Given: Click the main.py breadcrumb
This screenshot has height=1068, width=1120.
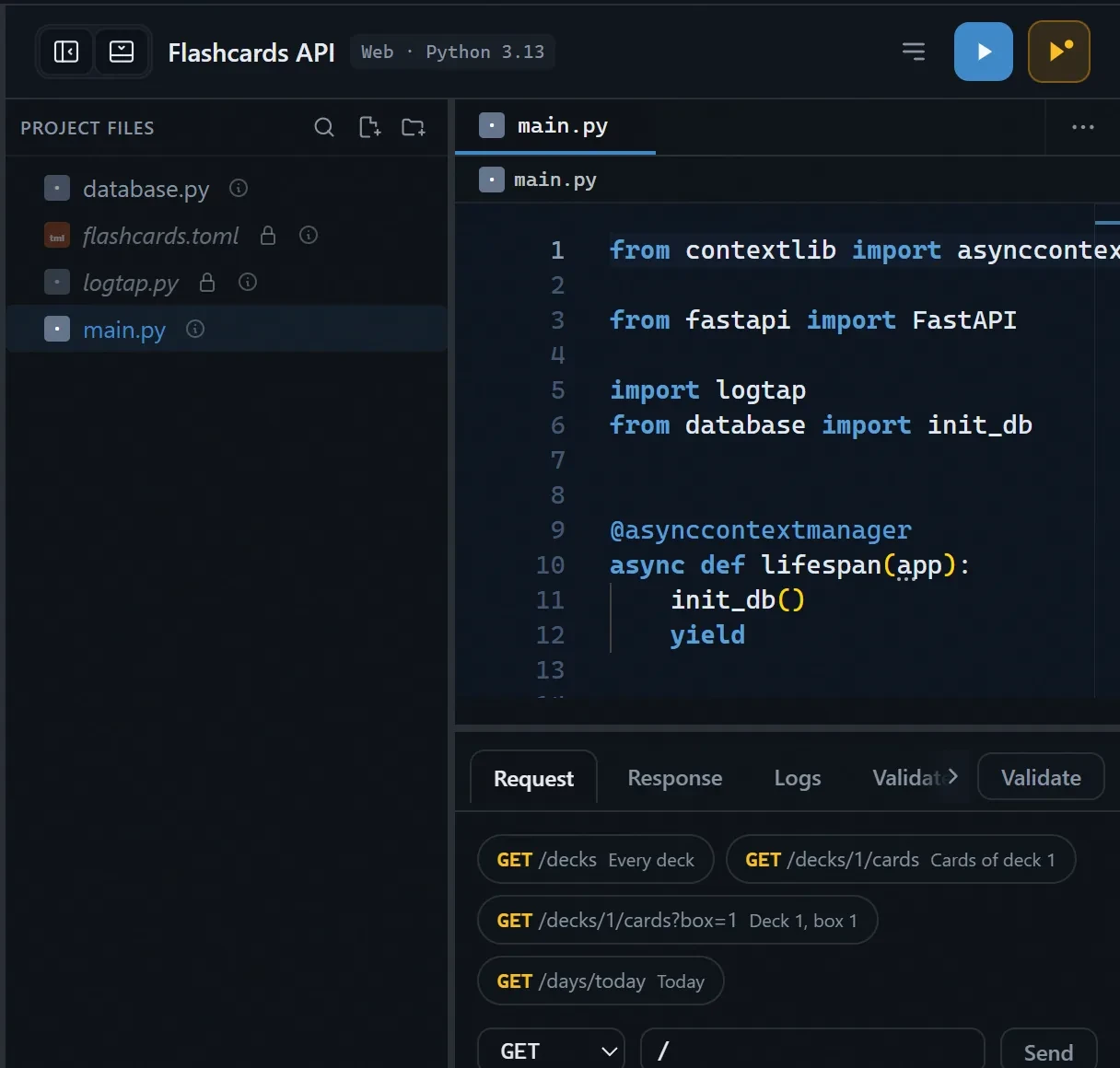Looking at the screenshot, I should click(x=539, y=180).
